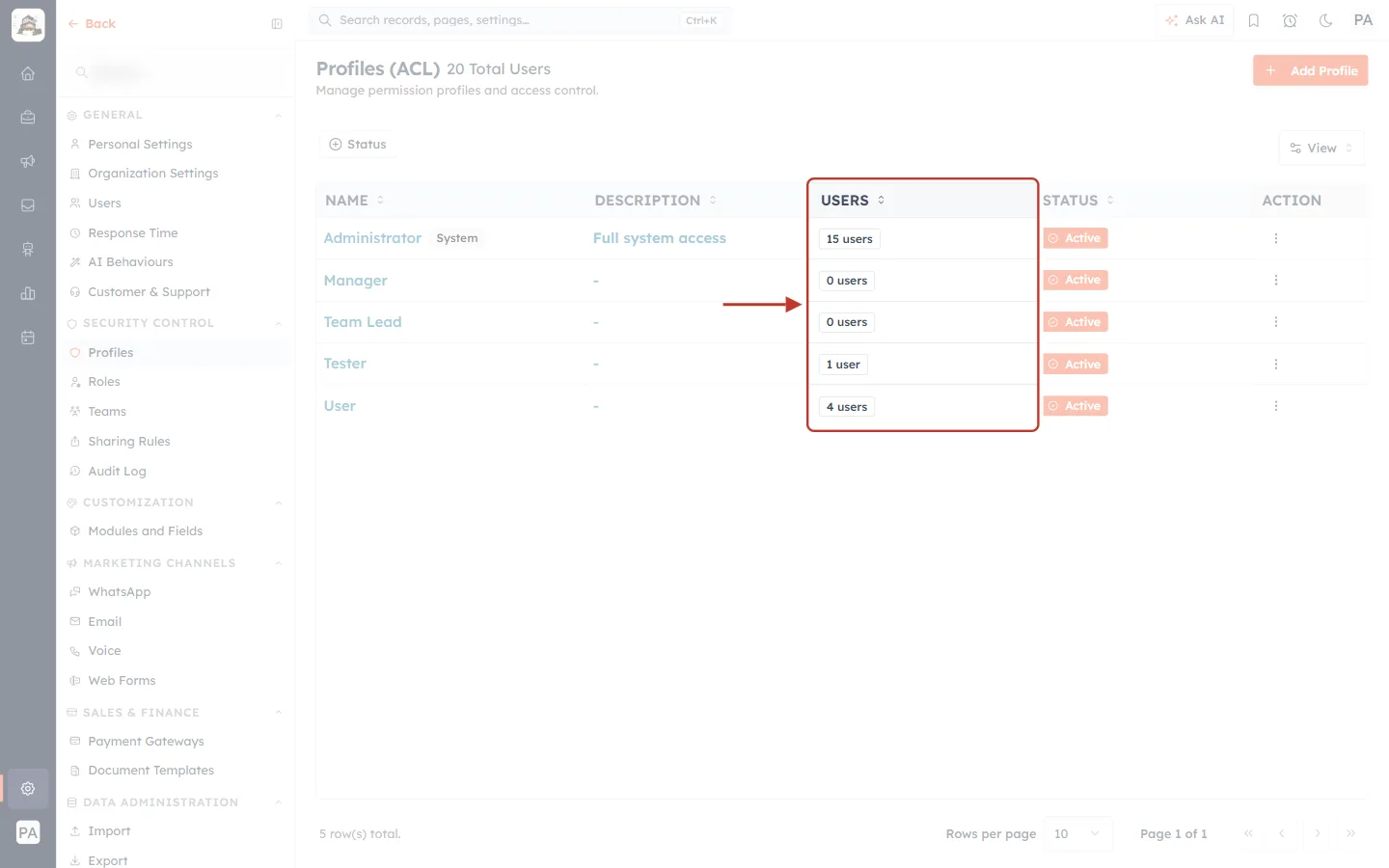Screen dimensions: 1389x868
Task: Go Back using the Back link
Action: tap(92, 24)
